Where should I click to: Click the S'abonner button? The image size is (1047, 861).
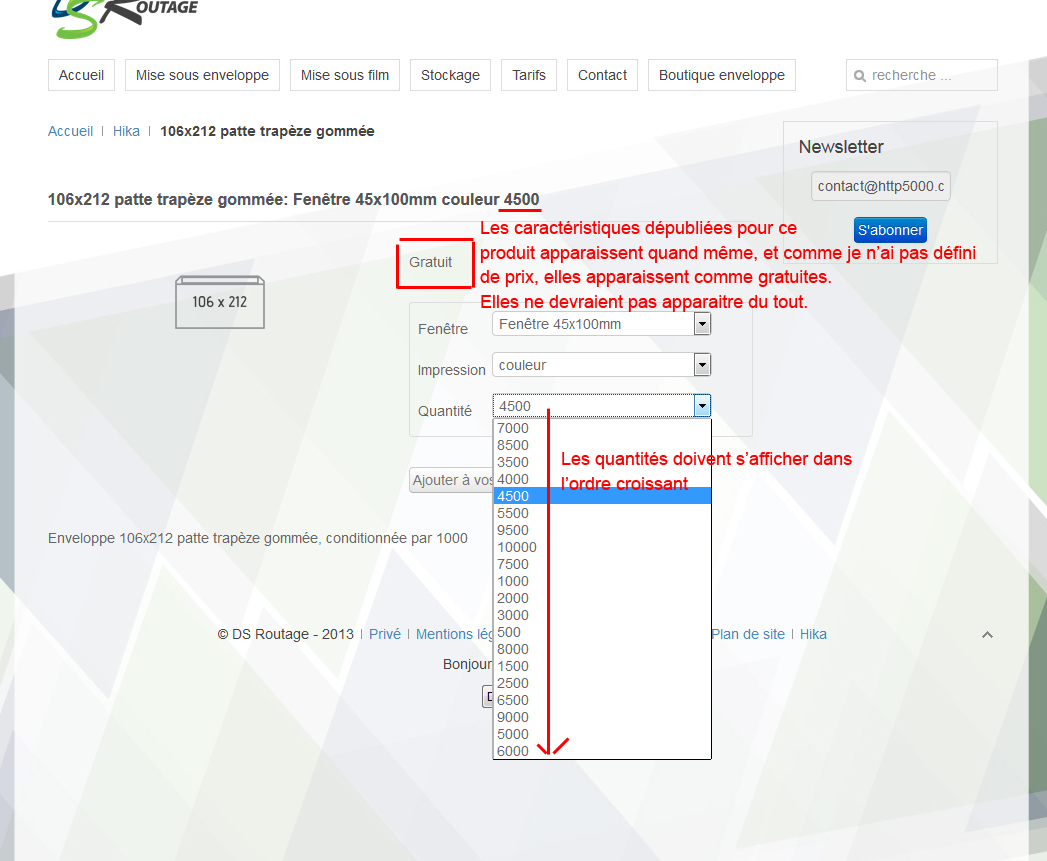[x=890, y=230]
